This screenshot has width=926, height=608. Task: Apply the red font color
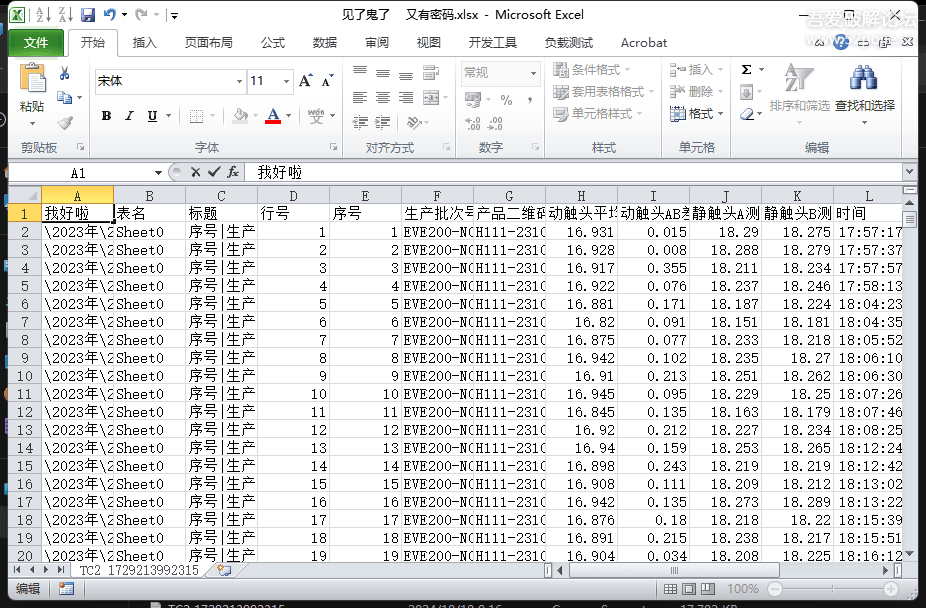[x=273, y=116]
